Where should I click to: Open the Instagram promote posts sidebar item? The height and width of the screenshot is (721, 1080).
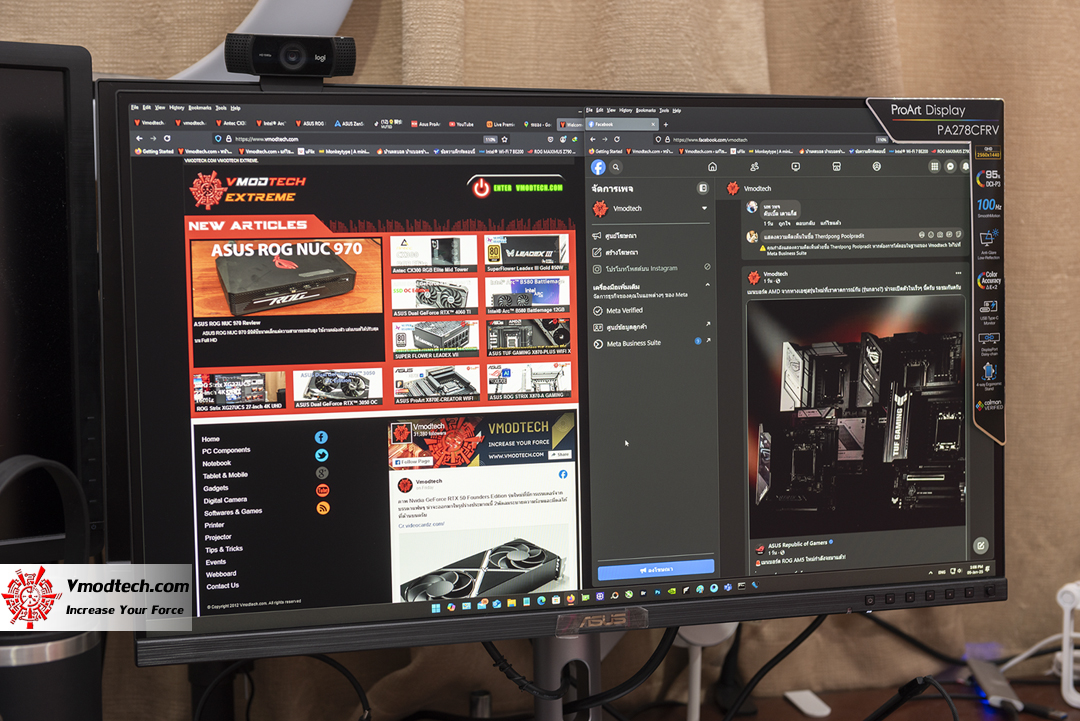coord(651,269)
